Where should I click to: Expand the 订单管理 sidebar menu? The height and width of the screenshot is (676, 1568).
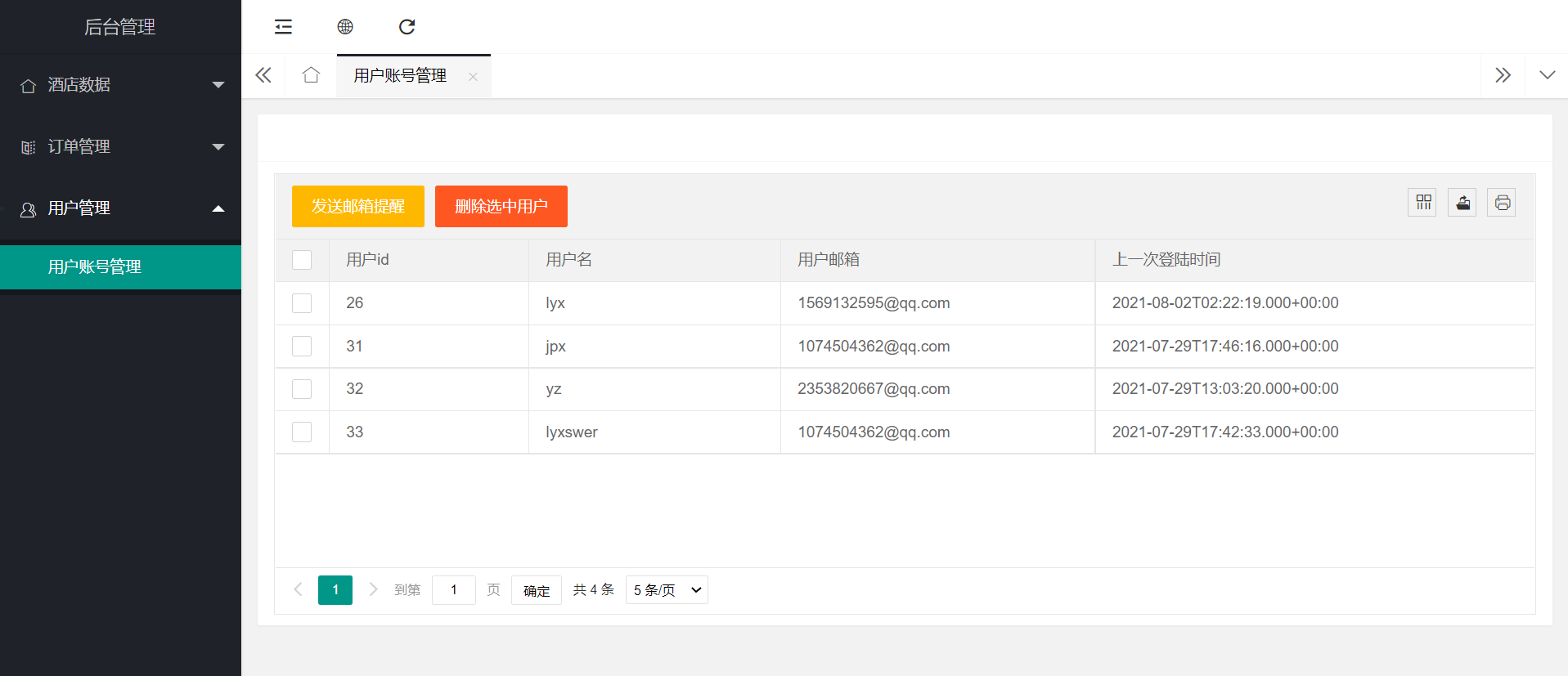pyautogui.click(x=120, y=147)
